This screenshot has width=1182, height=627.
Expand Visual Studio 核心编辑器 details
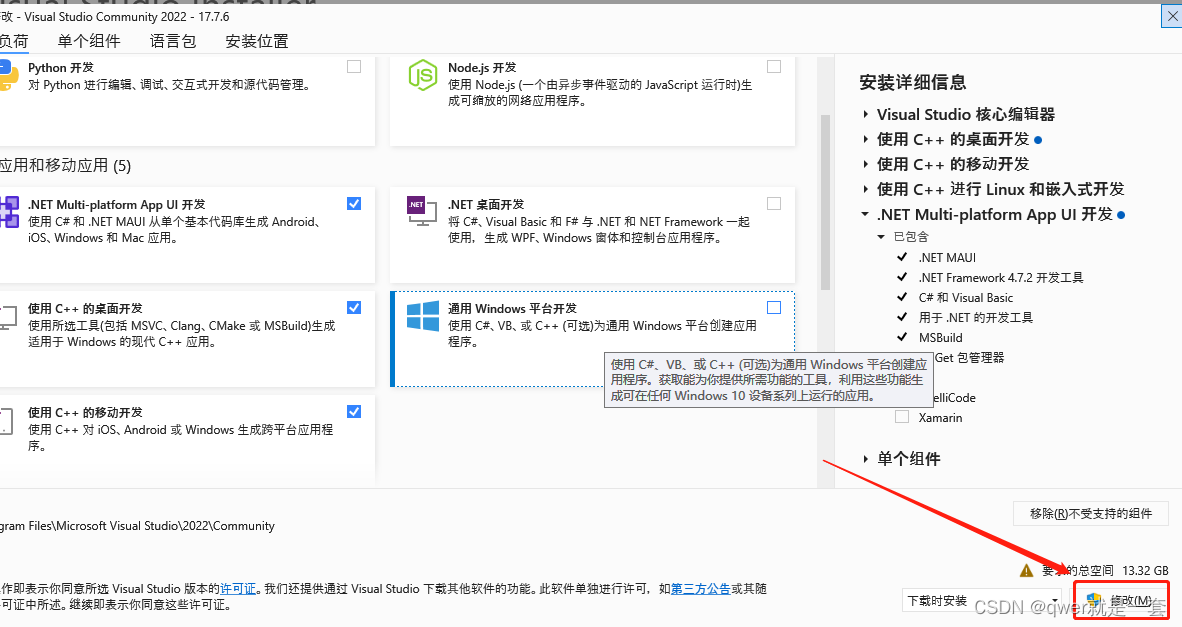865,115
